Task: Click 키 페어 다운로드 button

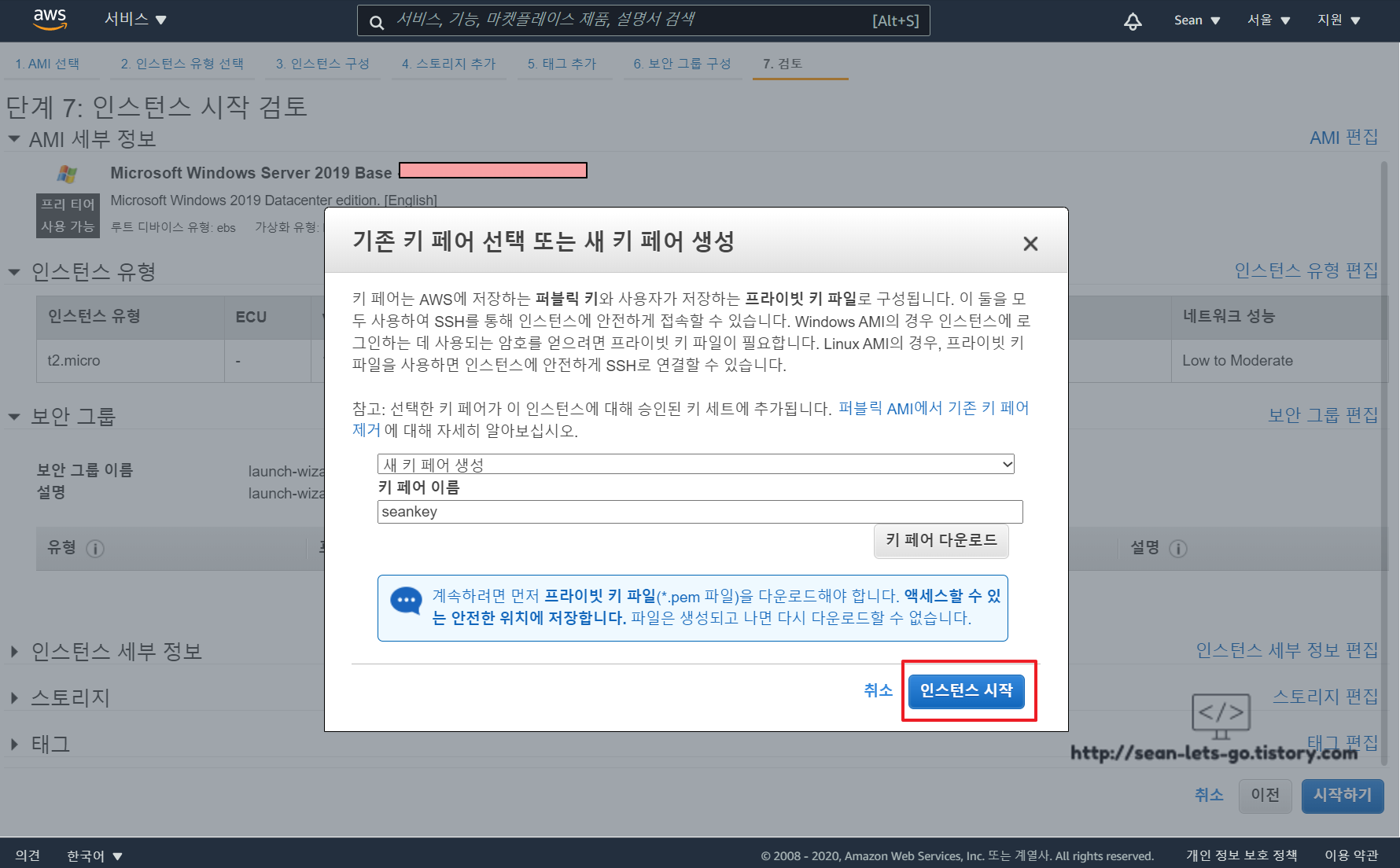Action: point(941,541)
